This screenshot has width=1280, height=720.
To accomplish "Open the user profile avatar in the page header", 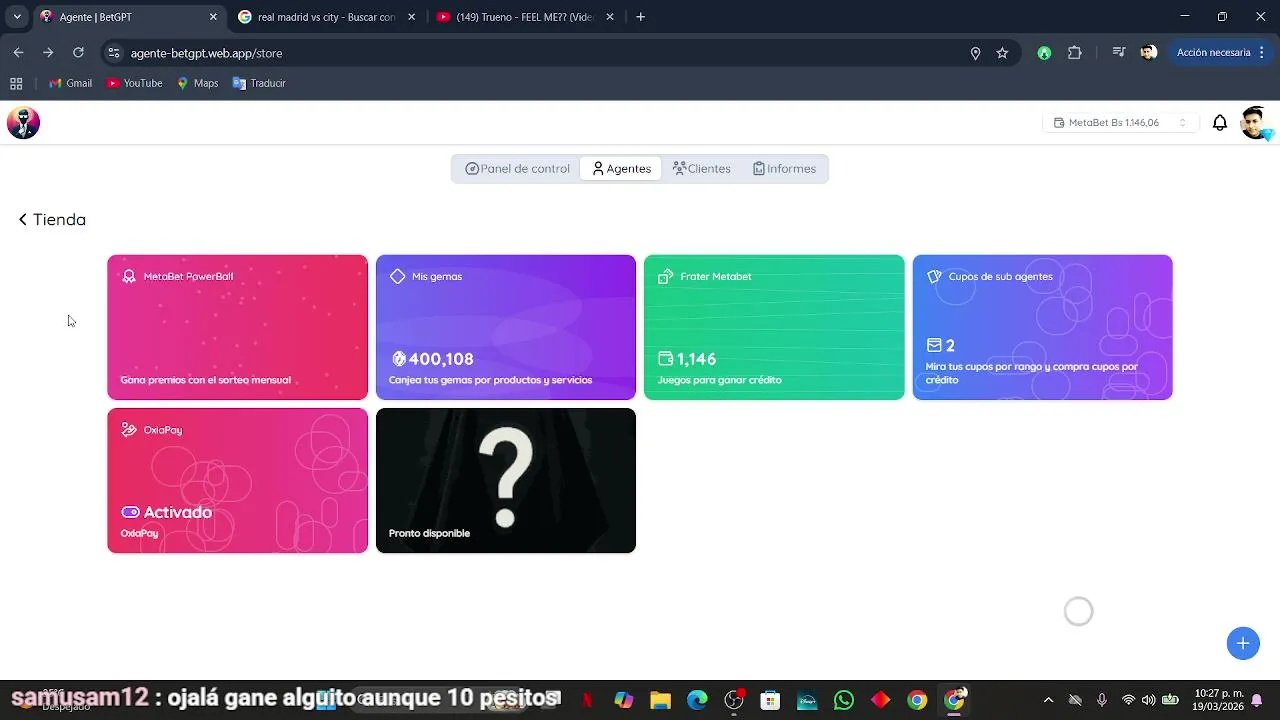I will pos(1255,123).
